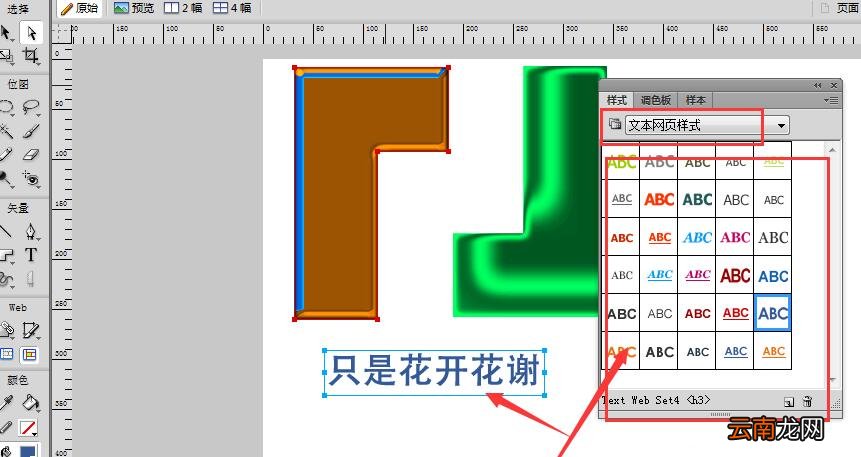
Task: Switch to the 2幅 view
Action: point(183,8)
